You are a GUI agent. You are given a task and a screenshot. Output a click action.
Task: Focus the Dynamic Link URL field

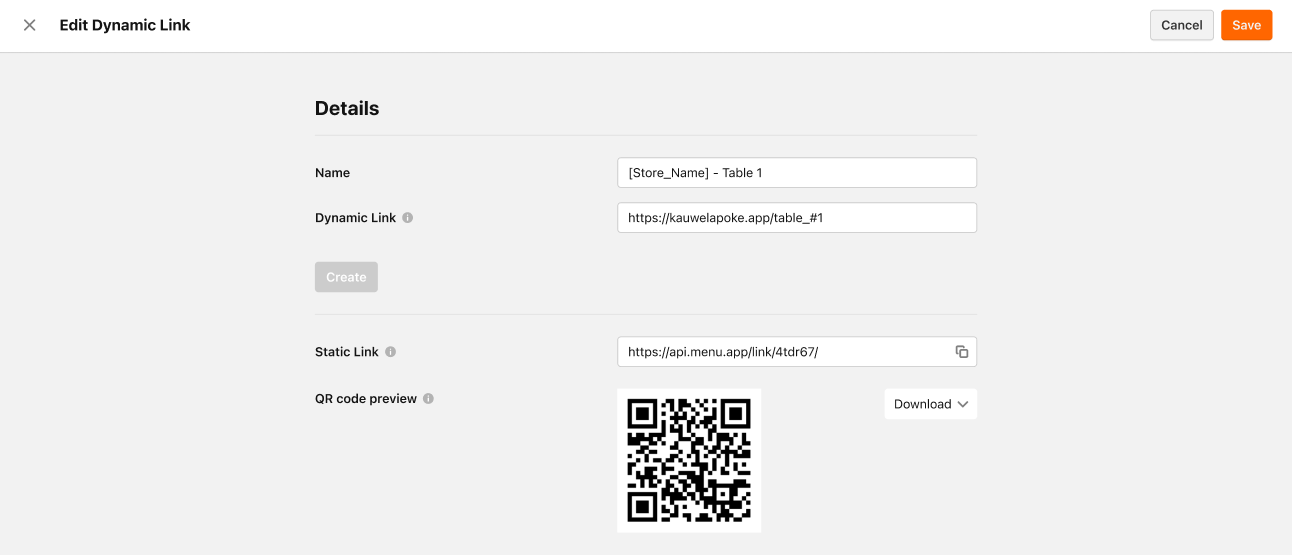pyautogui.click(x=797, y=217)
